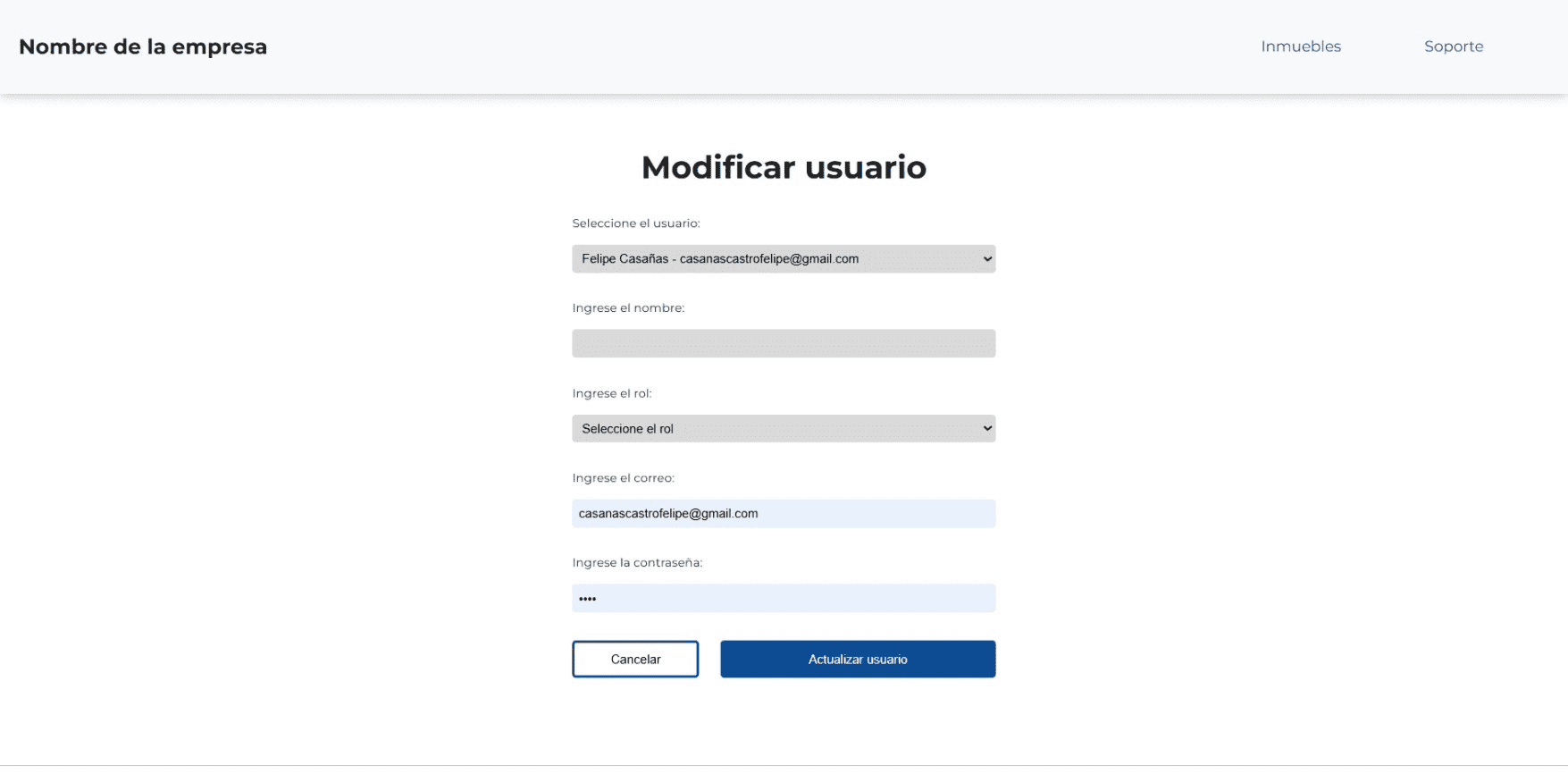Click empty space in top header bar
This screenshot has width=1568, height=782.
(759, 46)
